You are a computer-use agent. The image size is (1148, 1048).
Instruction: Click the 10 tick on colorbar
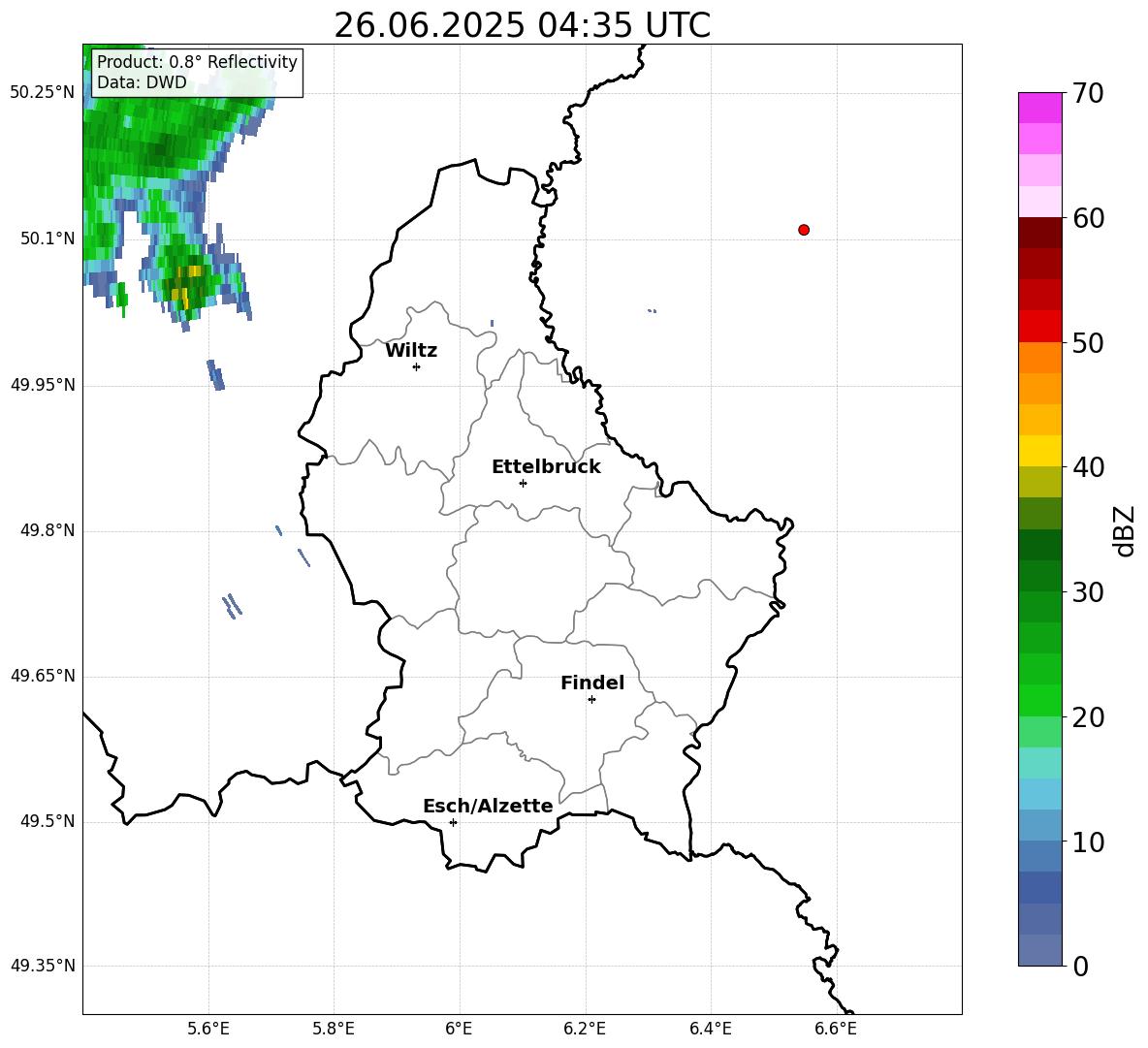pos(1087,842)
